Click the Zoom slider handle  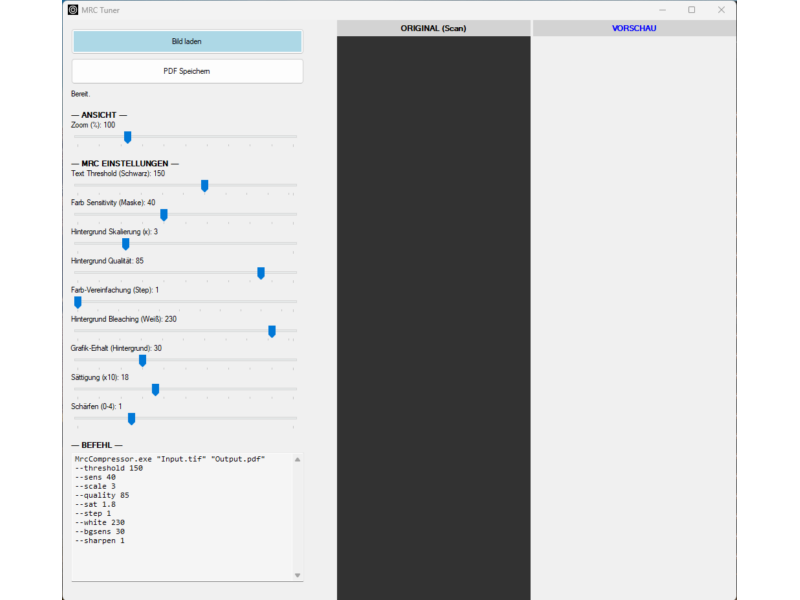[127, 137]
